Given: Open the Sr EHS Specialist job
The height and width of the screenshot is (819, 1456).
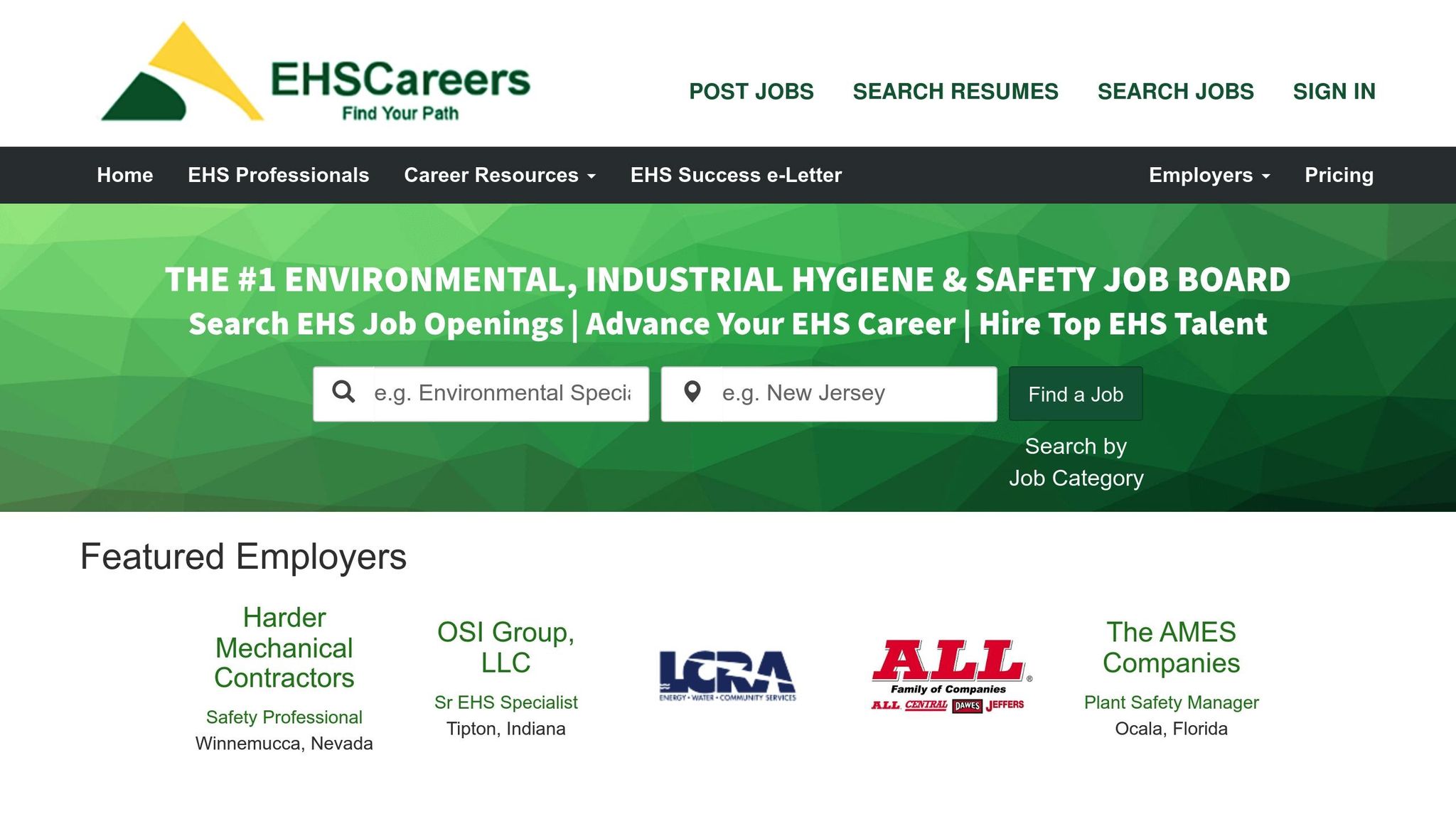Looking at the screenshot, I should tap(505, 702).
